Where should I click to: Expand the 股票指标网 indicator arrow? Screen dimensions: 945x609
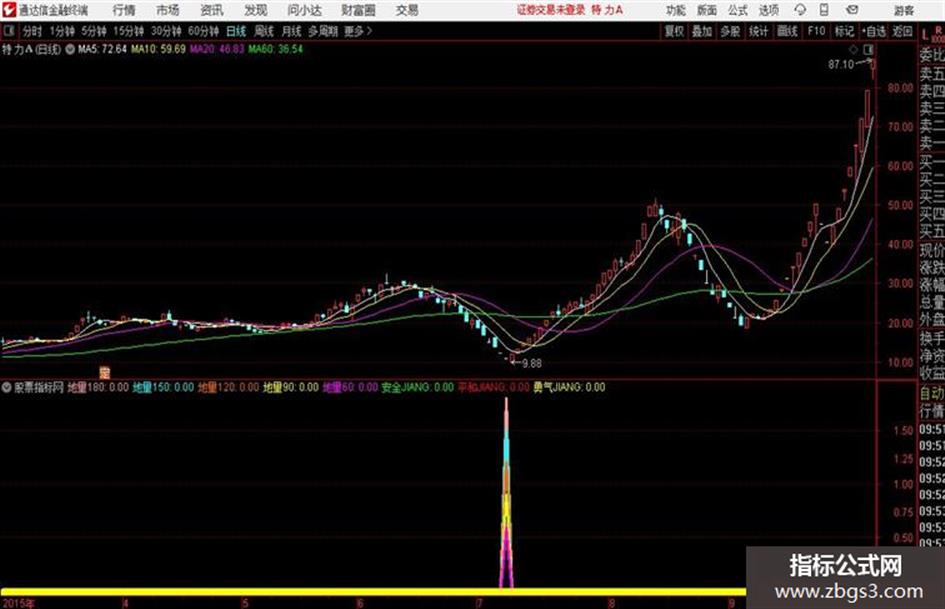pos(7,388)
